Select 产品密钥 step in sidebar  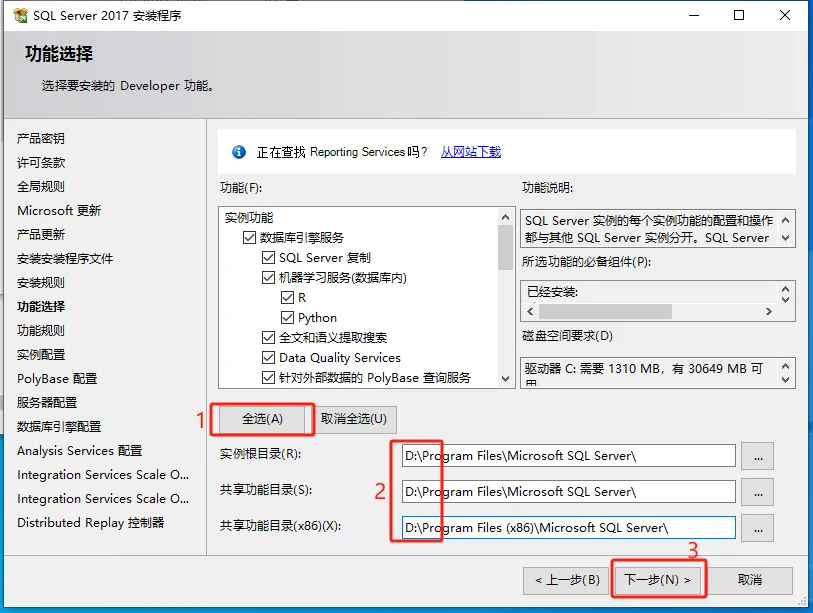[x=41, y=138]
